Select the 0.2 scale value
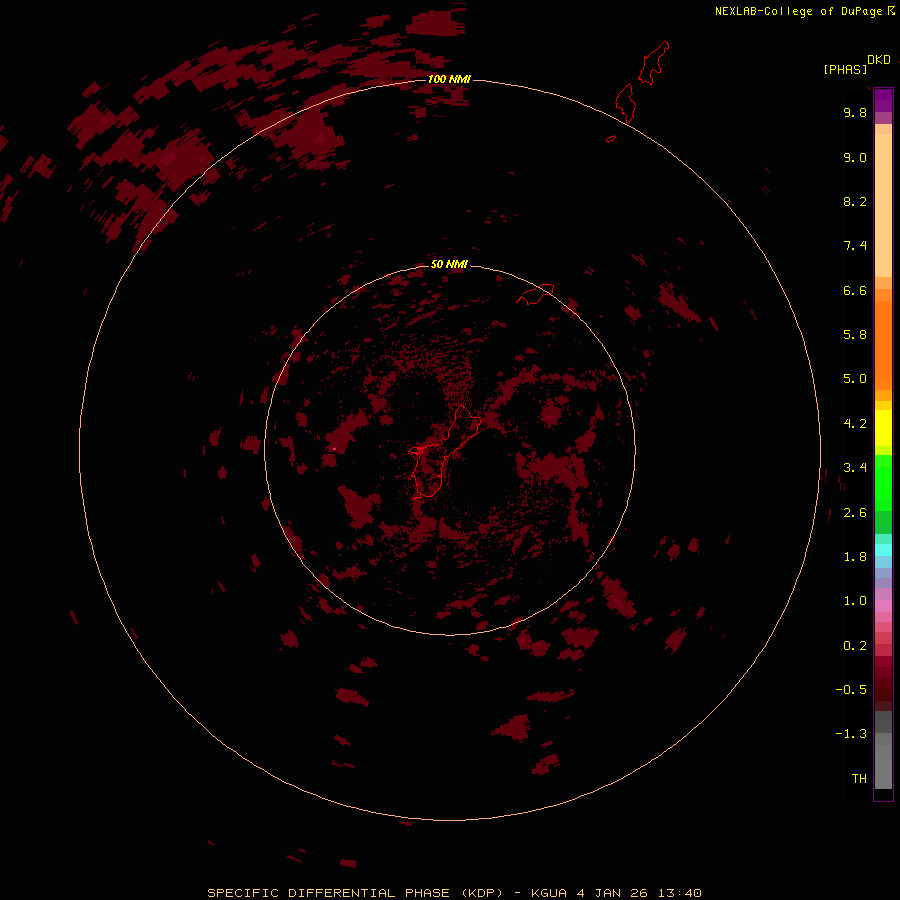 coord(855,646)
